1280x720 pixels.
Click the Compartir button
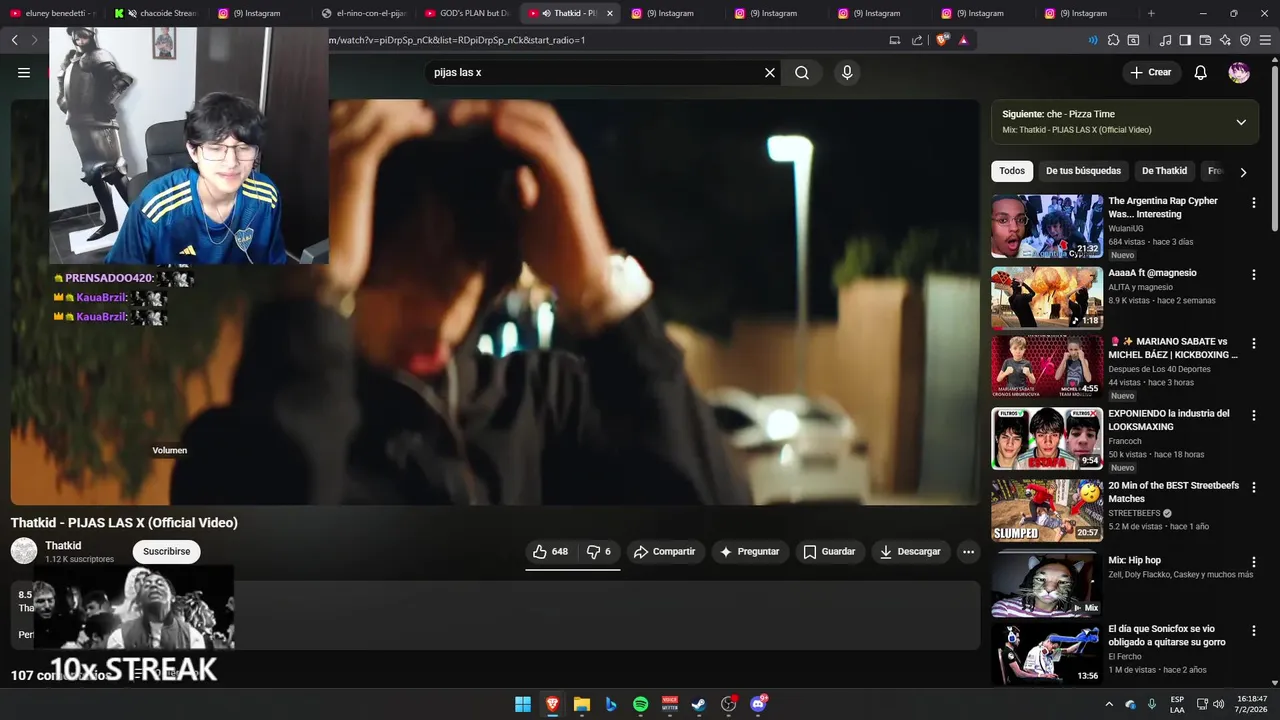coord(665,552)
